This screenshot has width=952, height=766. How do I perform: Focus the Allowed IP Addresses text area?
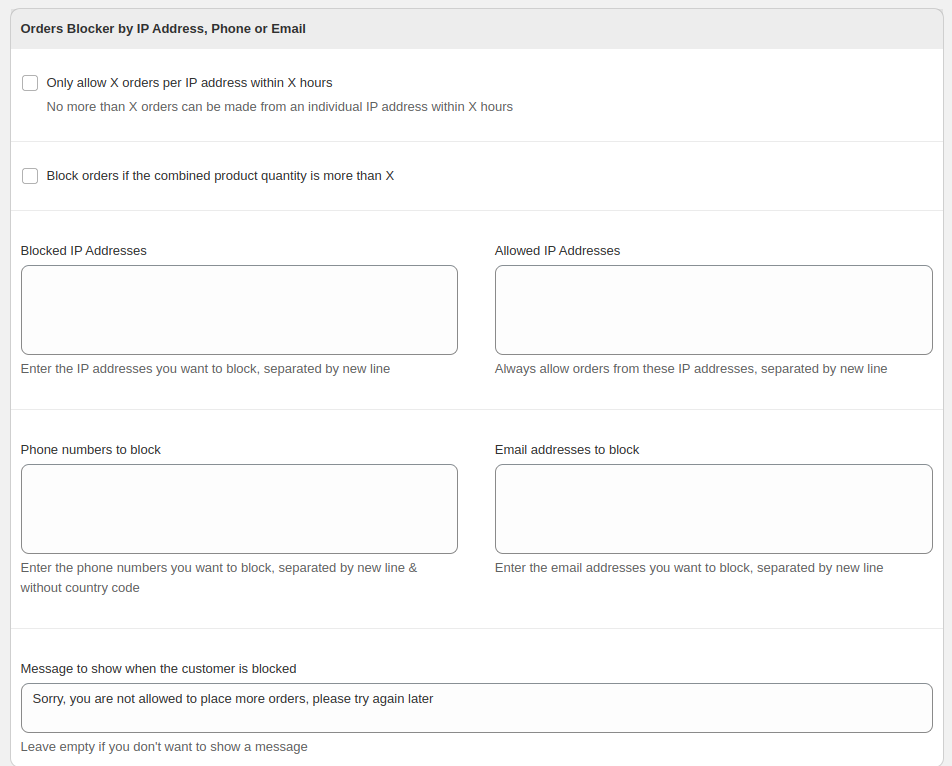(x=713, y=310)
